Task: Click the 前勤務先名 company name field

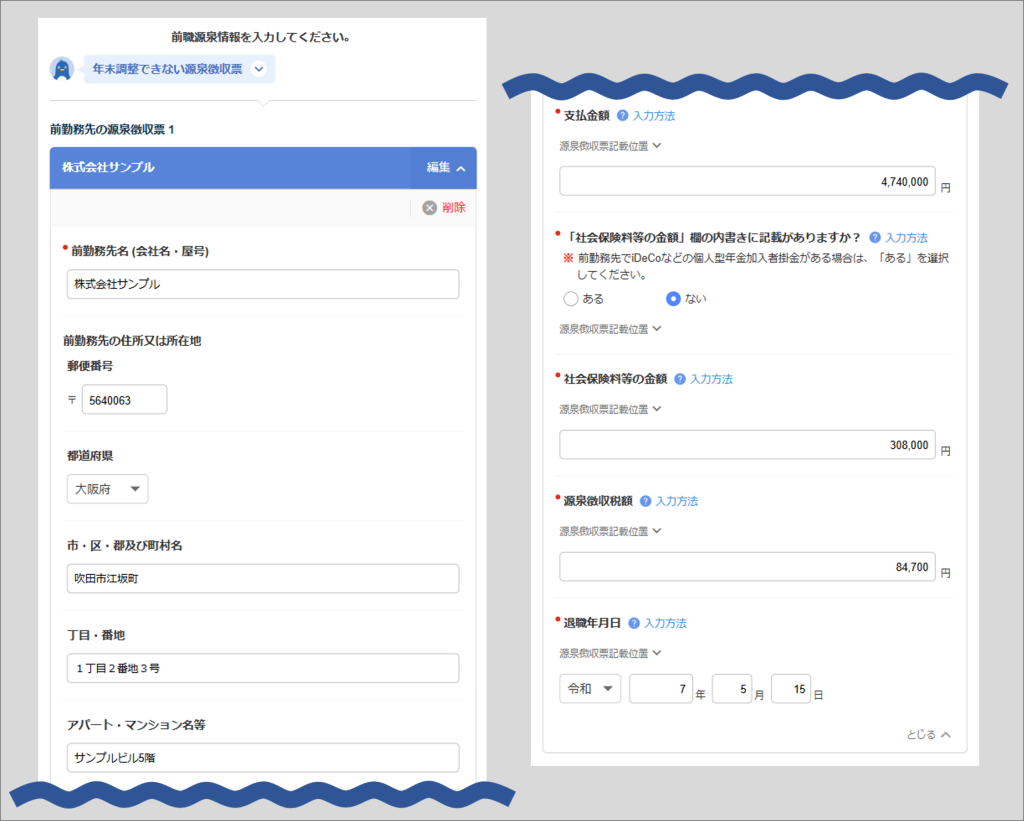Action: [x=263, y=284]
